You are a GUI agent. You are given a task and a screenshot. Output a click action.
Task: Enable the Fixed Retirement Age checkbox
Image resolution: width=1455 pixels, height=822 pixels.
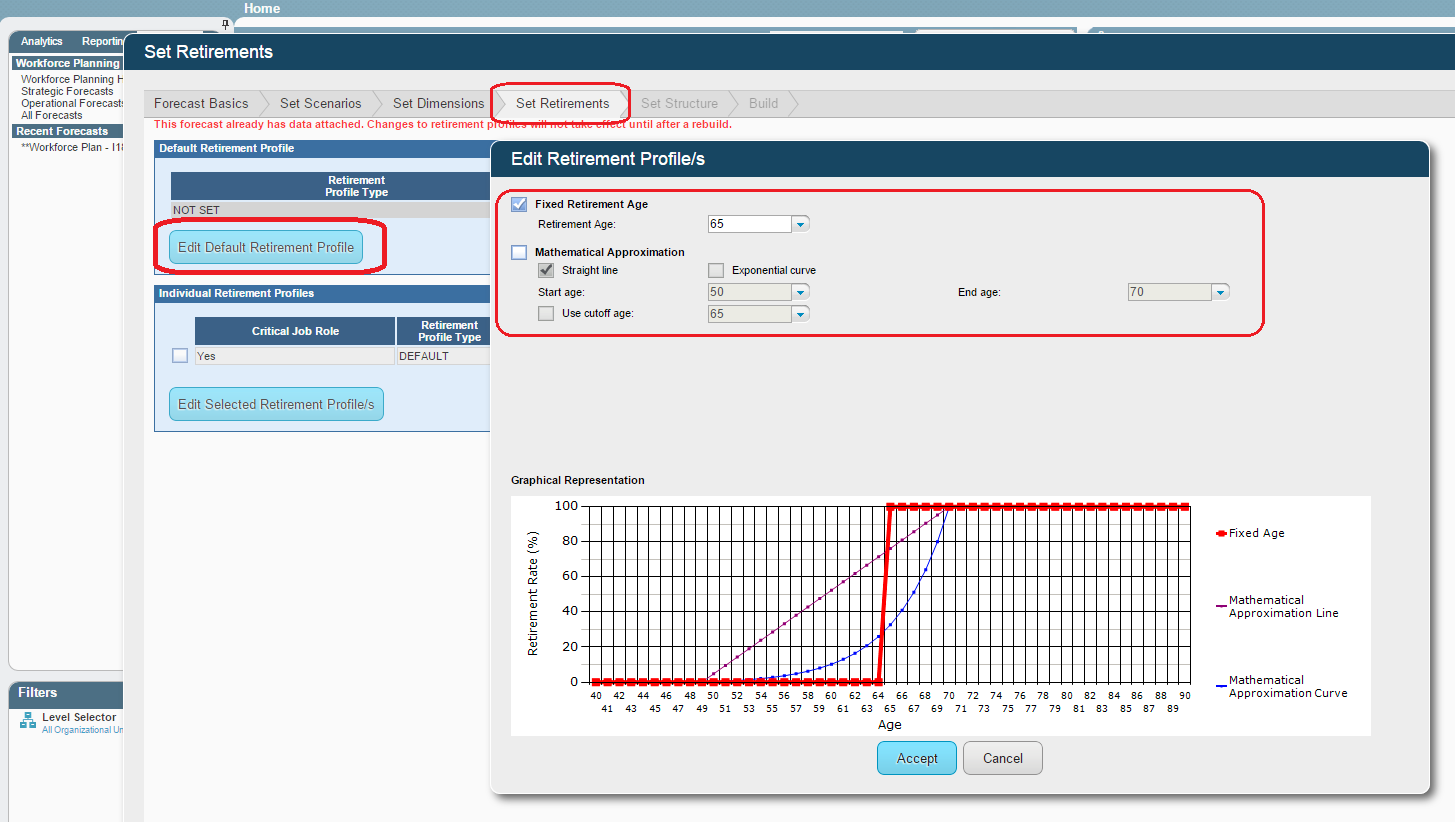click(x=519, y=204)
